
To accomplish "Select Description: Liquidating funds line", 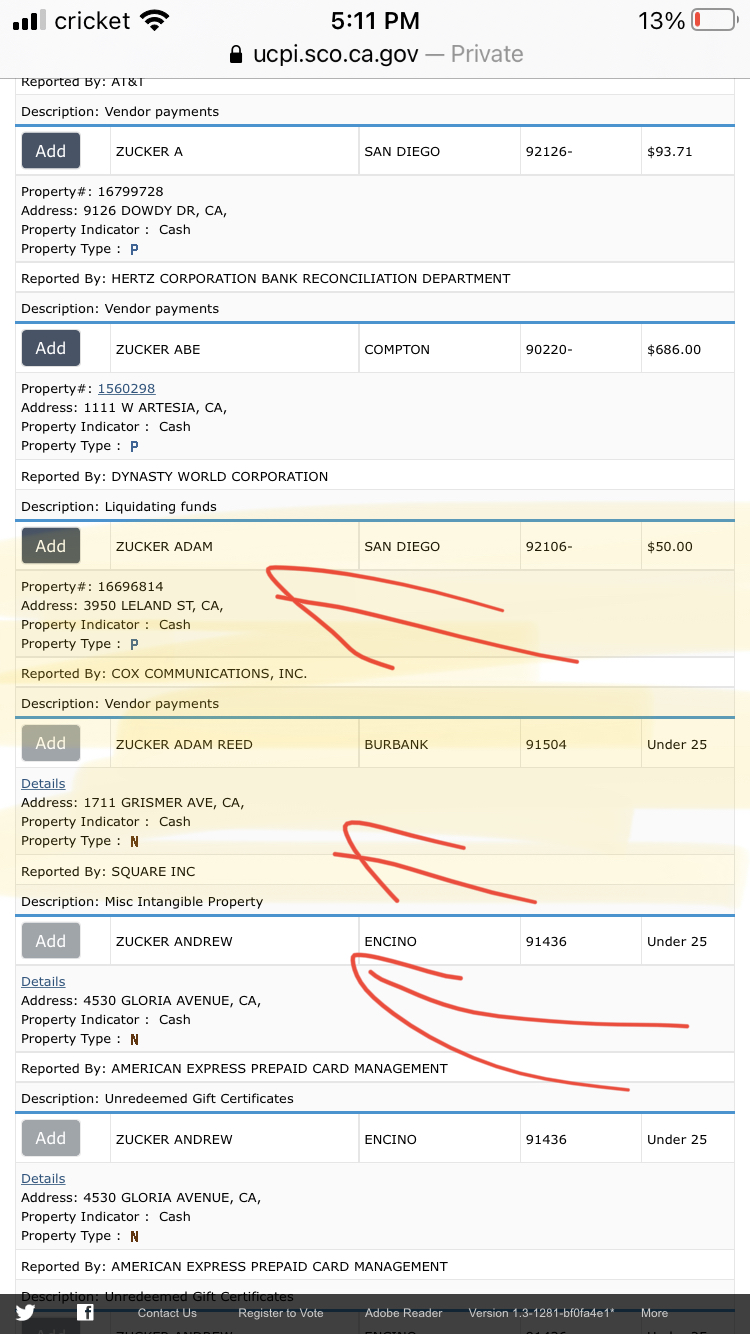I will tap(119, 506).
